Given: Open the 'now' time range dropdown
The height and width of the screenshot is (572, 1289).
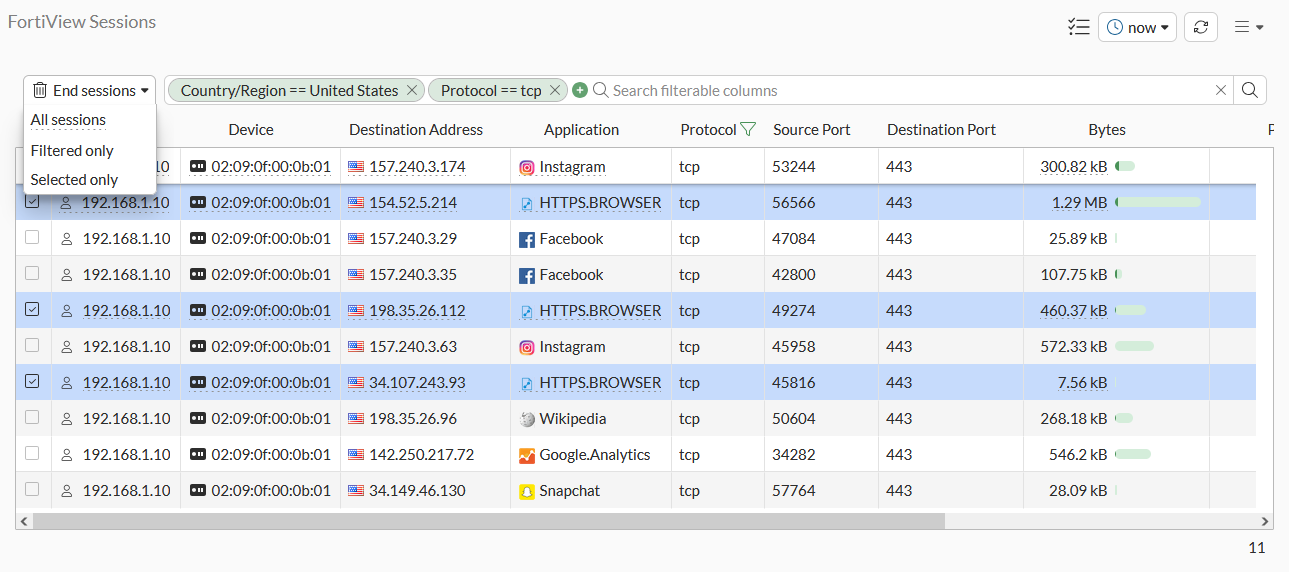Looking at the screenshot, I should [1137, 27].
